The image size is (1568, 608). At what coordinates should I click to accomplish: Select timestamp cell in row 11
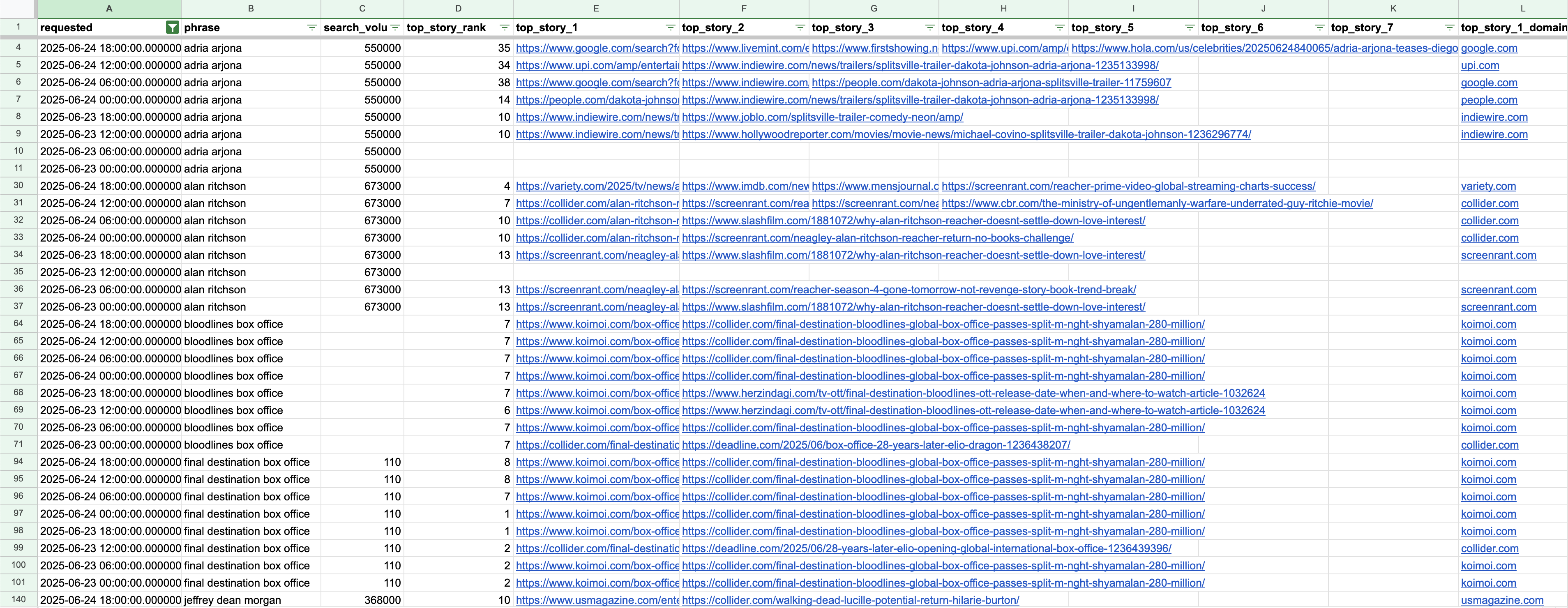point(109,169)
